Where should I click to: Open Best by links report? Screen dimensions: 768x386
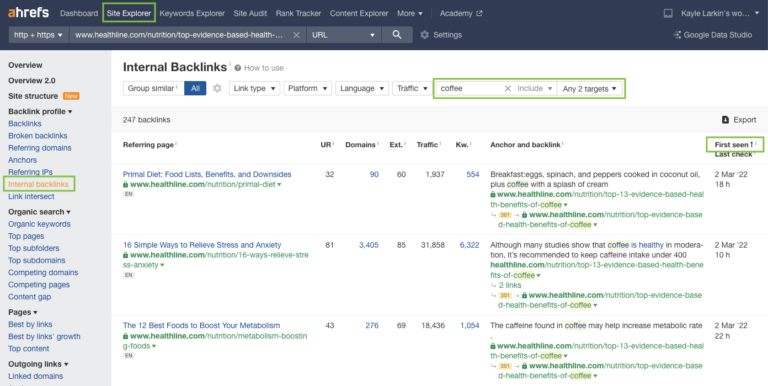[x=30, y=324]
